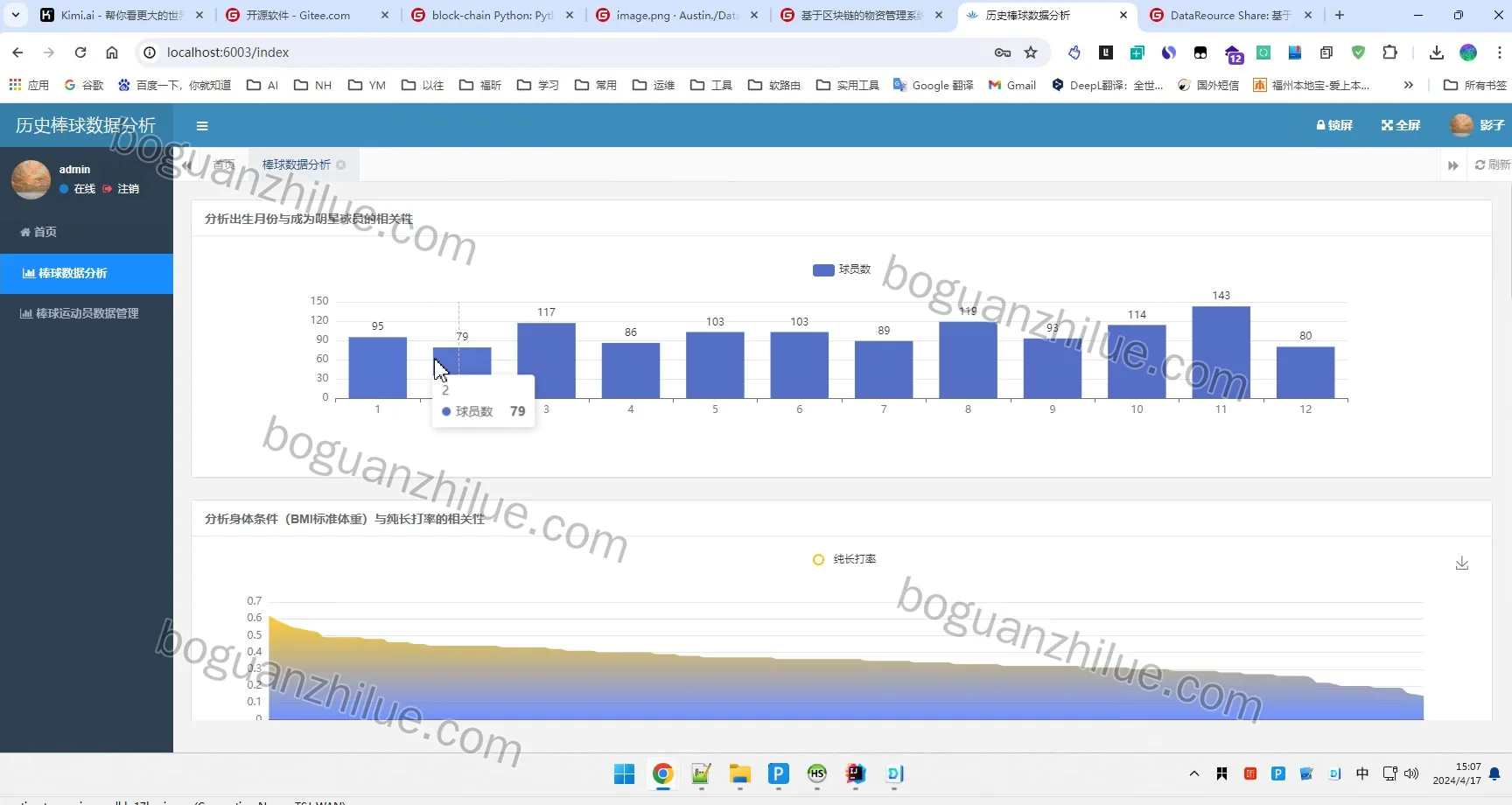The width and height of the screenshot is (1512, 805).
Task: Click the hamburger sidebar toggle icon
Action: click(x=202, y=126)
